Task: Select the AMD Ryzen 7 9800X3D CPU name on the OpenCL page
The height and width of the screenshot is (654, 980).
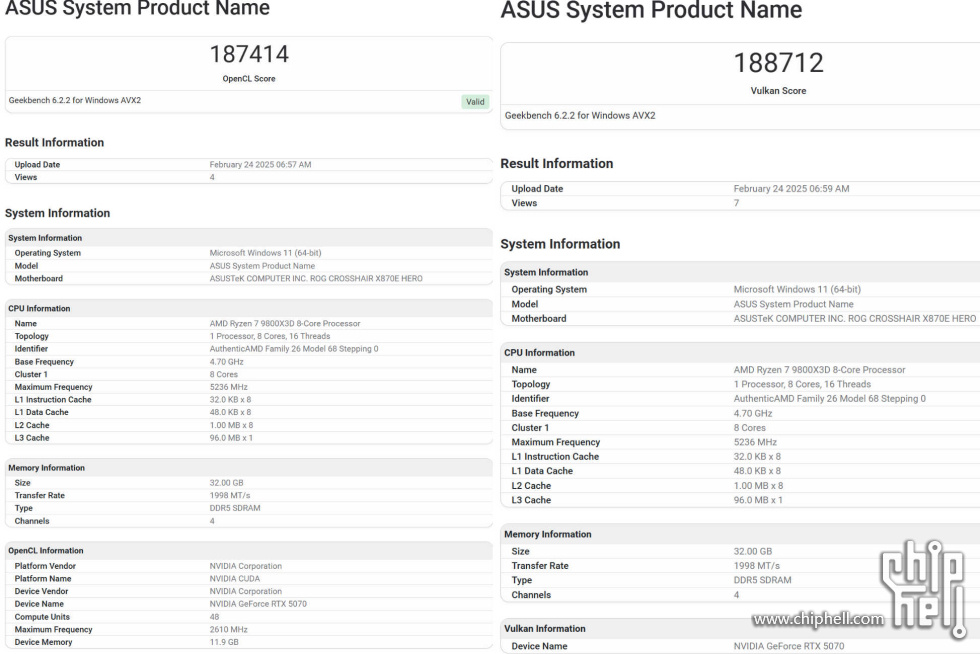Action: pos(285,324)
